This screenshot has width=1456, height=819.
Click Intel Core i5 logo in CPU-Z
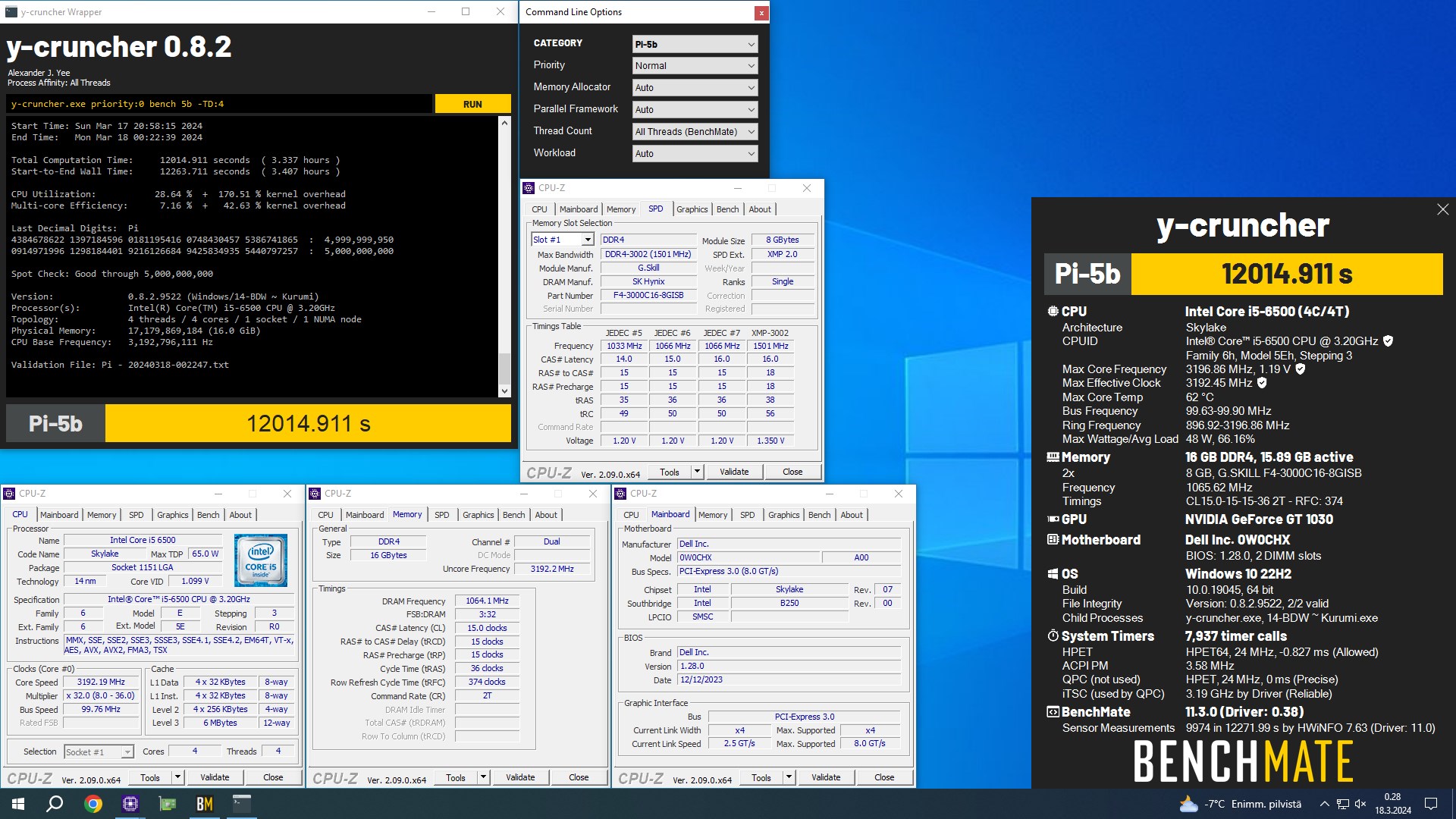click(x=260, y=560)
